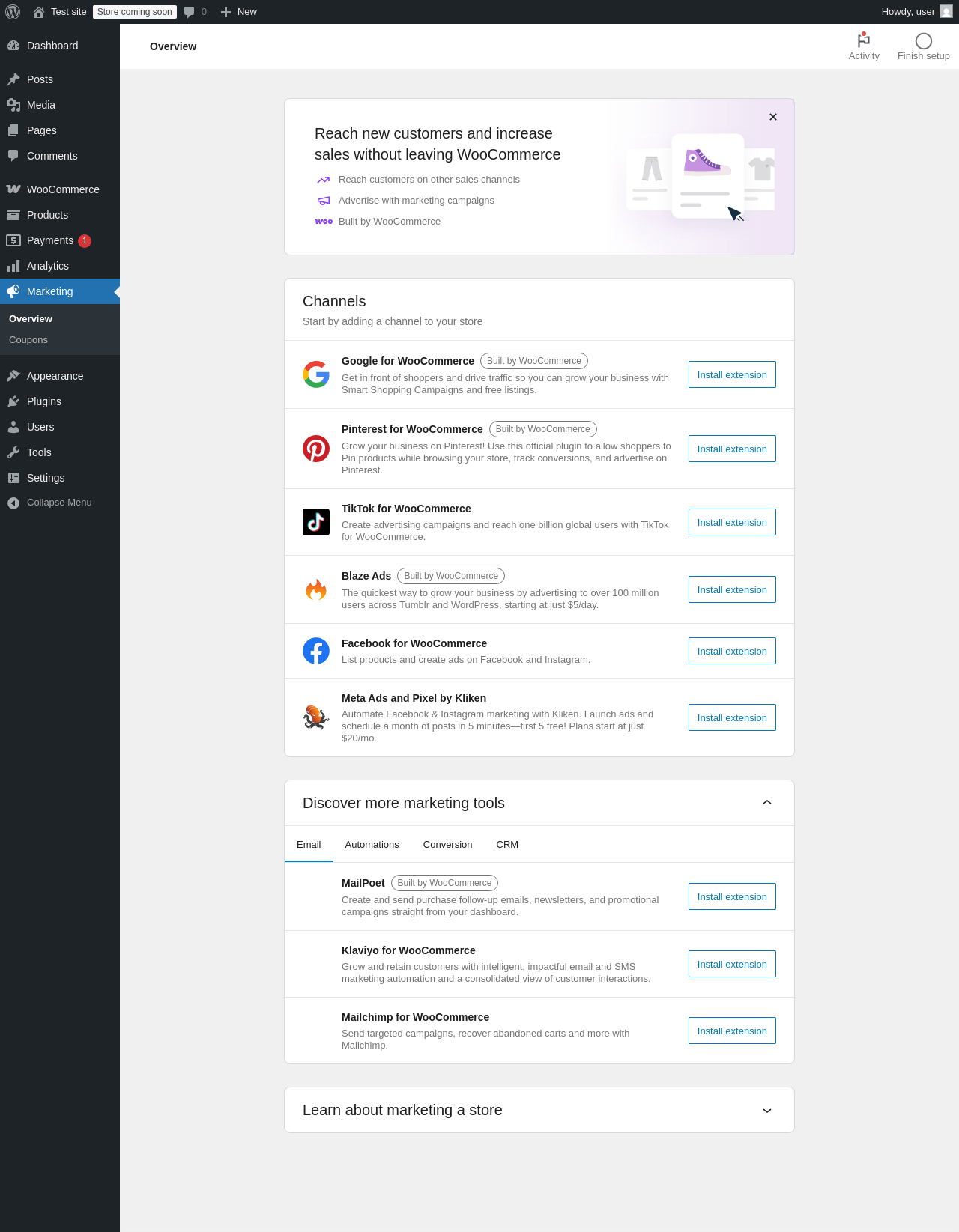Click the TikTok logo icon
This screenshot has width=959, height=1232.
316,522
